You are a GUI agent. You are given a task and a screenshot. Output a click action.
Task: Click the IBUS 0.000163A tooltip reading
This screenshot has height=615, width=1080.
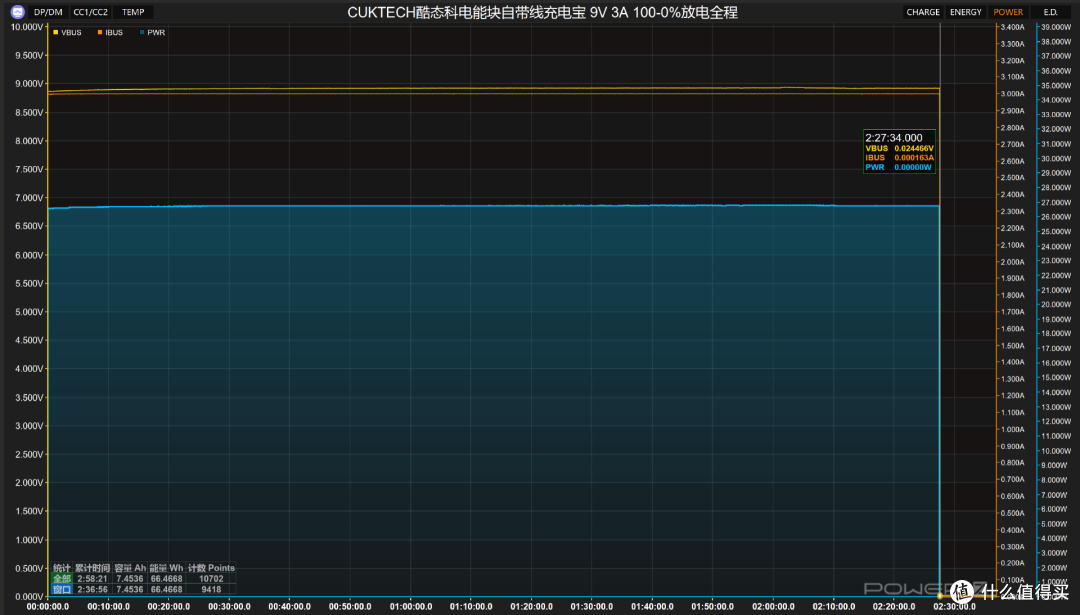[900, 158]
